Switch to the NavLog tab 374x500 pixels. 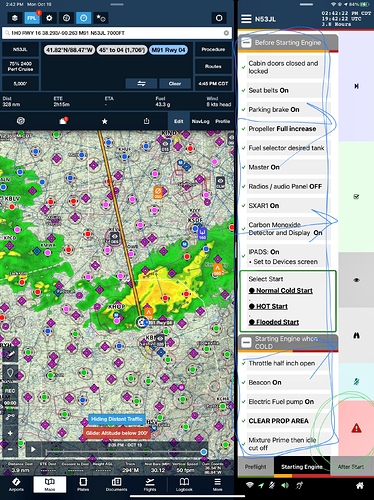tap(200, 121)
